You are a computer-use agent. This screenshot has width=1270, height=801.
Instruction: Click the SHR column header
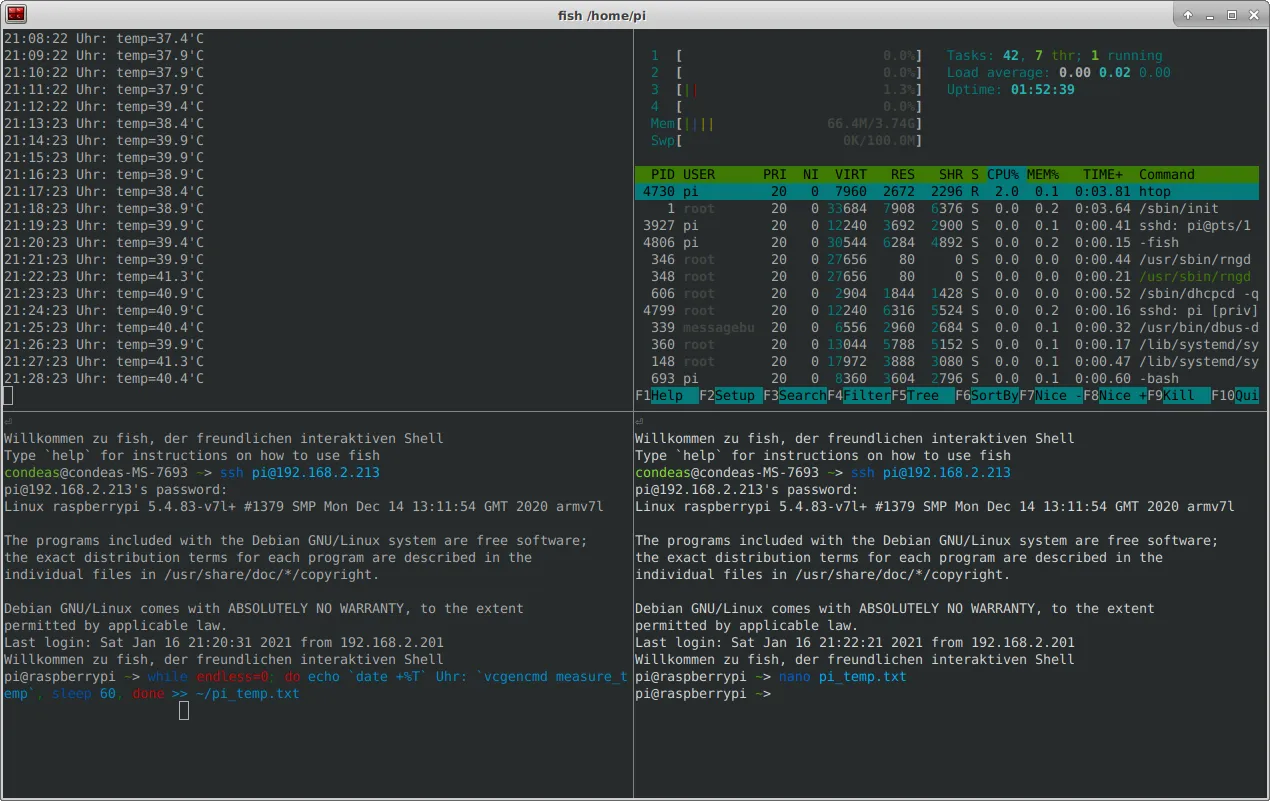pyautogui.click(x=951, y=175)
